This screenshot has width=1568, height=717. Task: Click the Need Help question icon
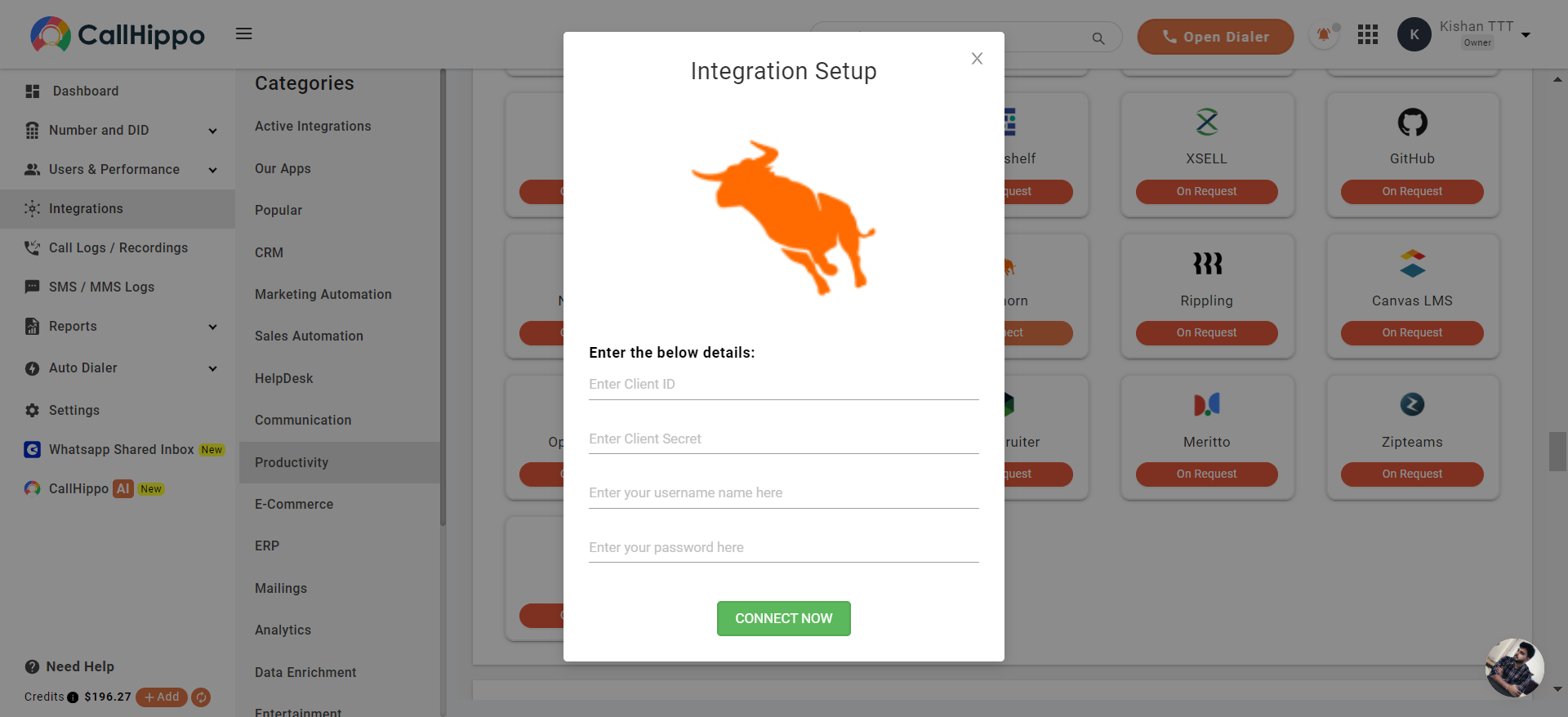33,667
